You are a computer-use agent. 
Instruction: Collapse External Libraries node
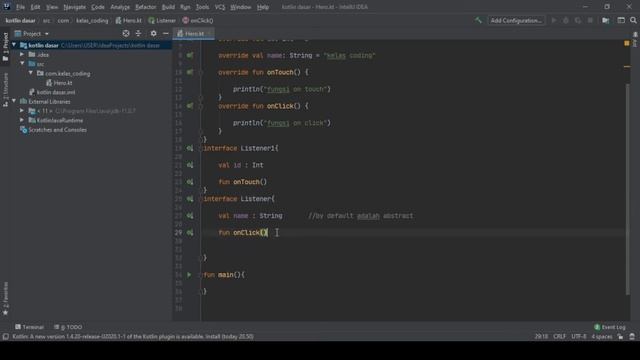click(x=14, y=101)
